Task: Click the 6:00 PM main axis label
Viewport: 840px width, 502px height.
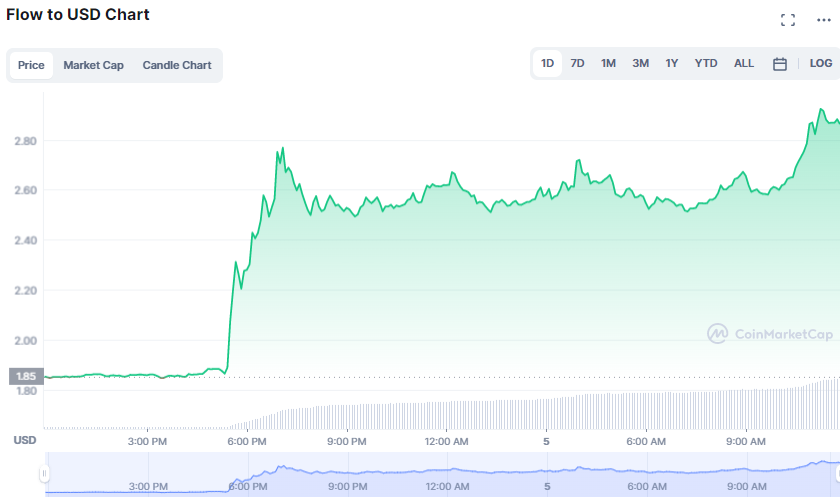Action: [x=246, y=441]
